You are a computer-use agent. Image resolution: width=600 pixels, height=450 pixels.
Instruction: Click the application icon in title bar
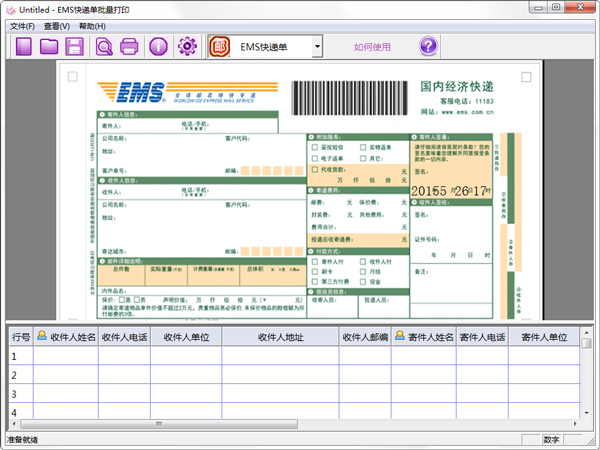point(11,10)
